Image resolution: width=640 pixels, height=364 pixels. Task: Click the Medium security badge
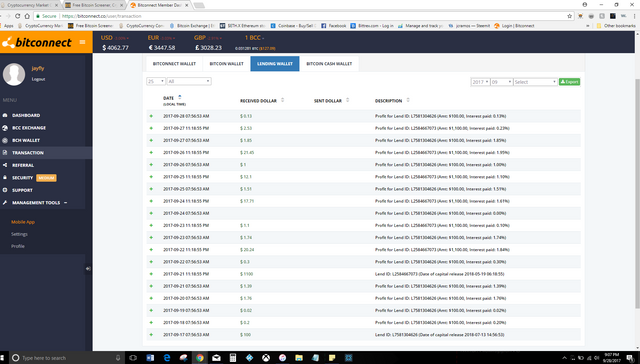(x=47, y=178)
